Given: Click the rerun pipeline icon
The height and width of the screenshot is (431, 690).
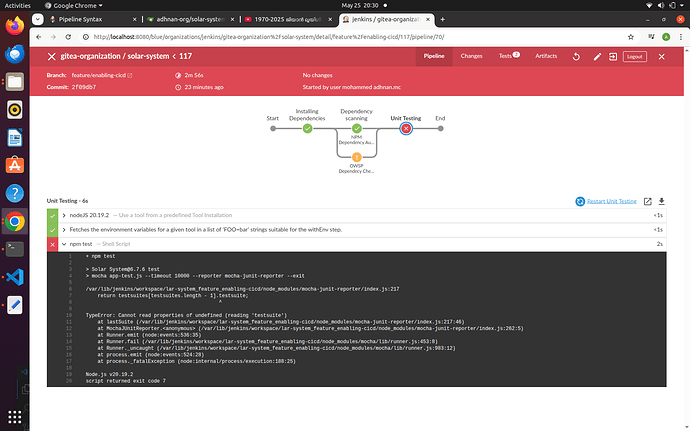Looking at the screenshot, I should pos(576,57).
